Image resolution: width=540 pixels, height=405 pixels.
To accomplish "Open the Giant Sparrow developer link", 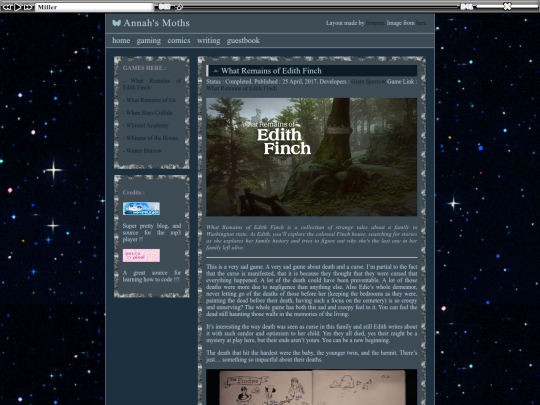I will click(368, 82).
